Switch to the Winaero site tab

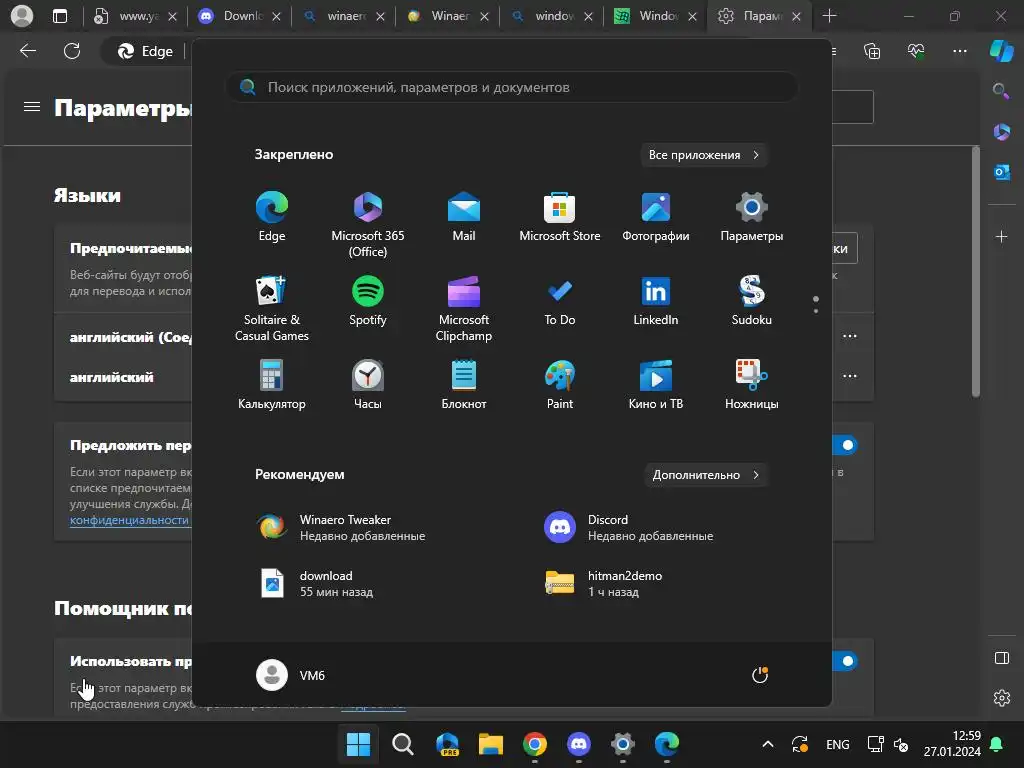[447, 16]
